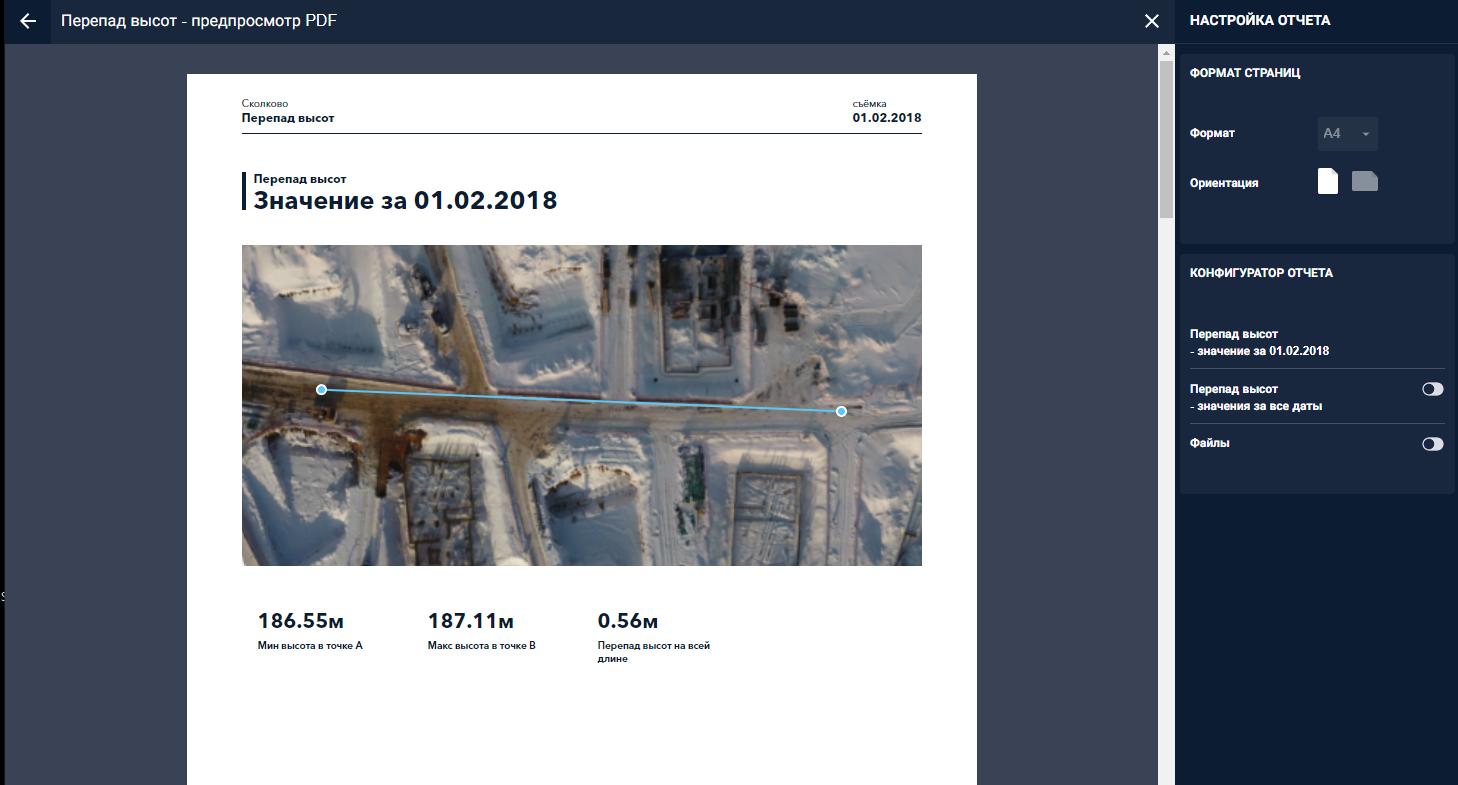Click the left endpoint of the blue line
1458x785 pixels.
pos(321,389)
